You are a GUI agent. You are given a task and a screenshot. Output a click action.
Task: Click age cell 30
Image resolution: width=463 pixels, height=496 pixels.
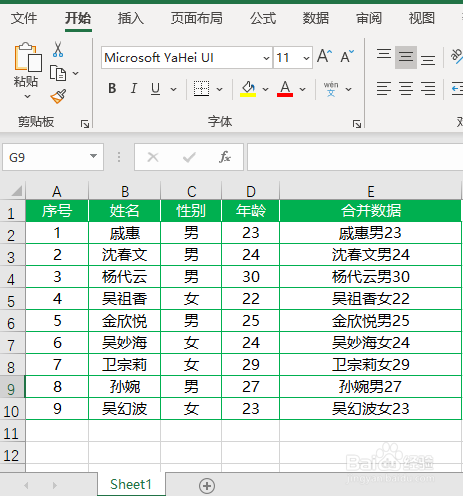click(251, 277)
